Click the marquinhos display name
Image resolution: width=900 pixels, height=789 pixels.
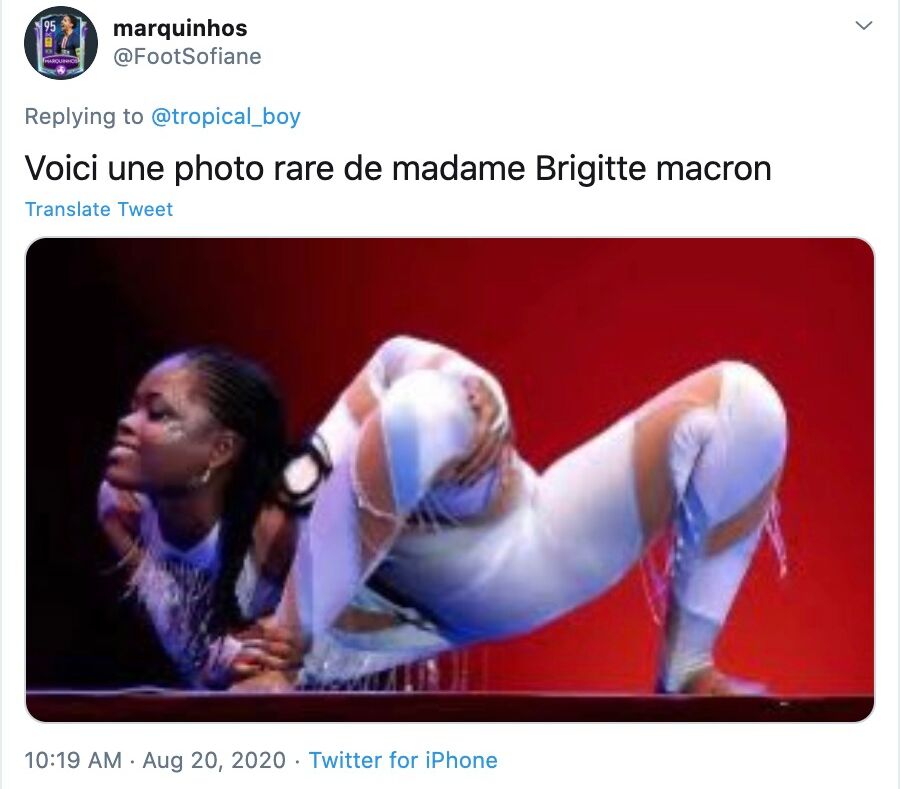pyautogui.click(x=180, y=28)
